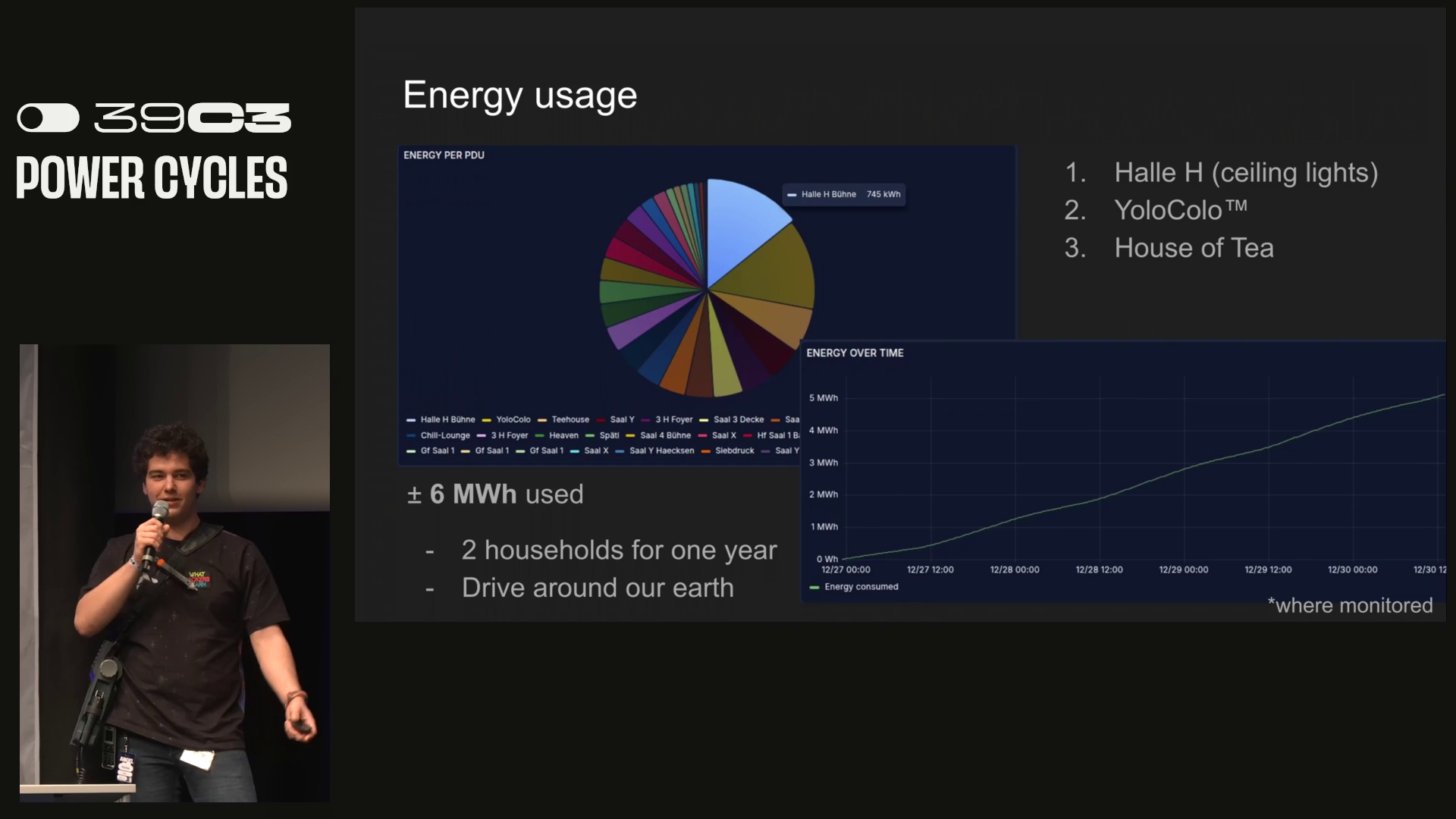The image size is (1456, 819).
Task: Open the ENERGY OVER TIME panel title
Action: point(855,353)
